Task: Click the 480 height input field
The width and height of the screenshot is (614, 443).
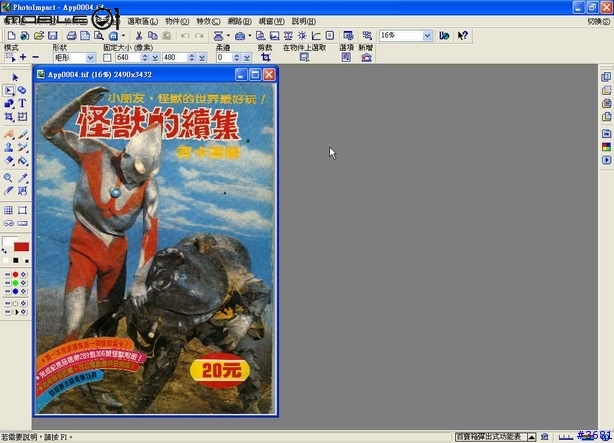Action: click(x=175, y=58)
